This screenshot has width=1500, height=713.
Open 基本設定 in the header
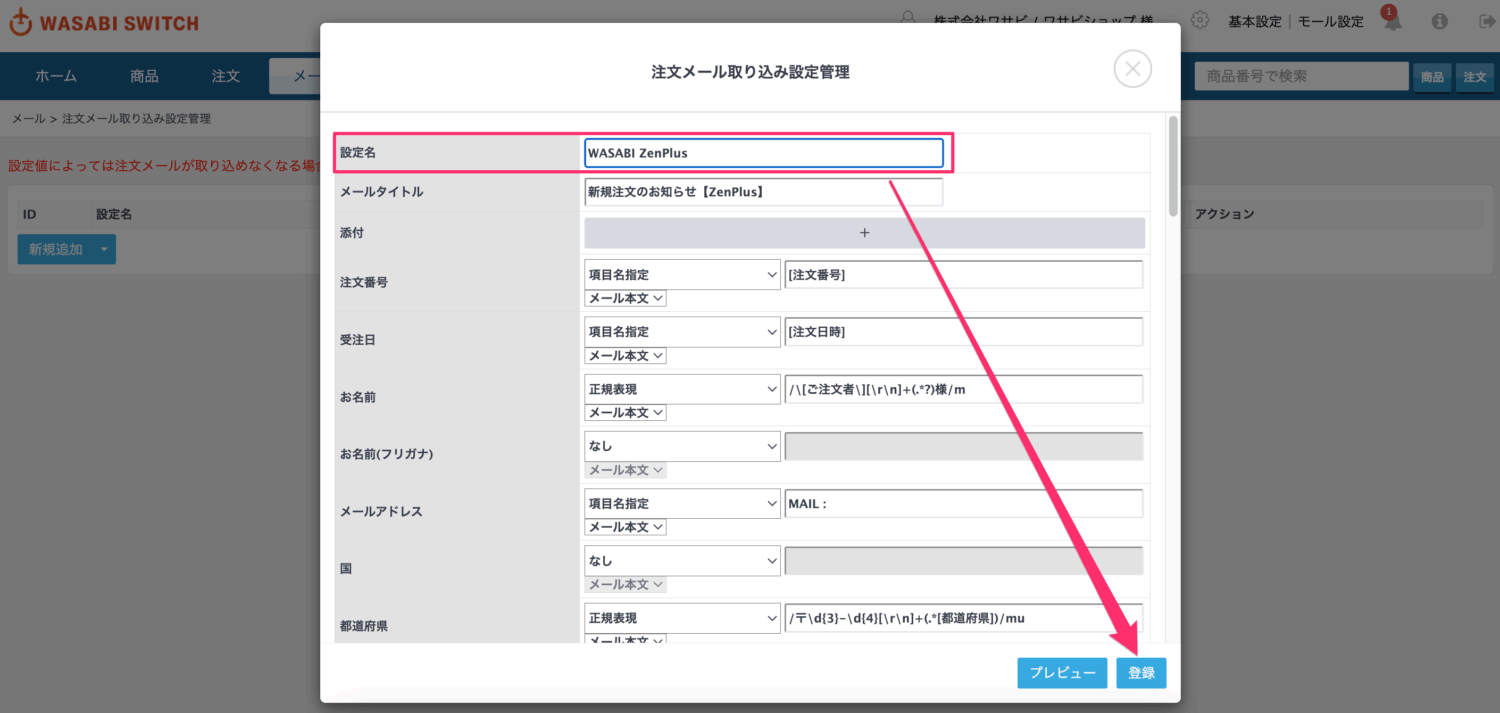click(1255, 21)
